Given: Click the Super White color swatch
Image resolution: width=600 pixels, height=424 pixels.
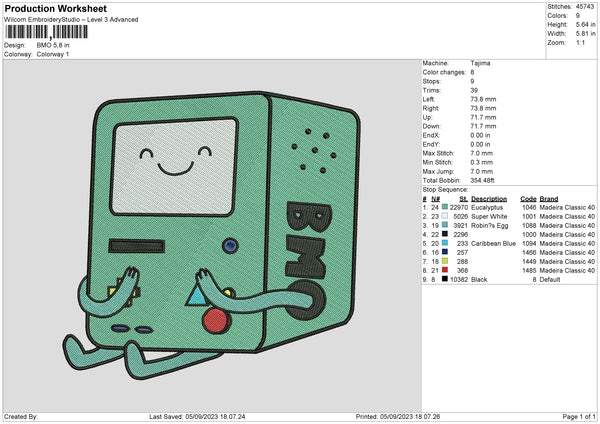Looking at the screenshot, I should (x=445, y=216).
